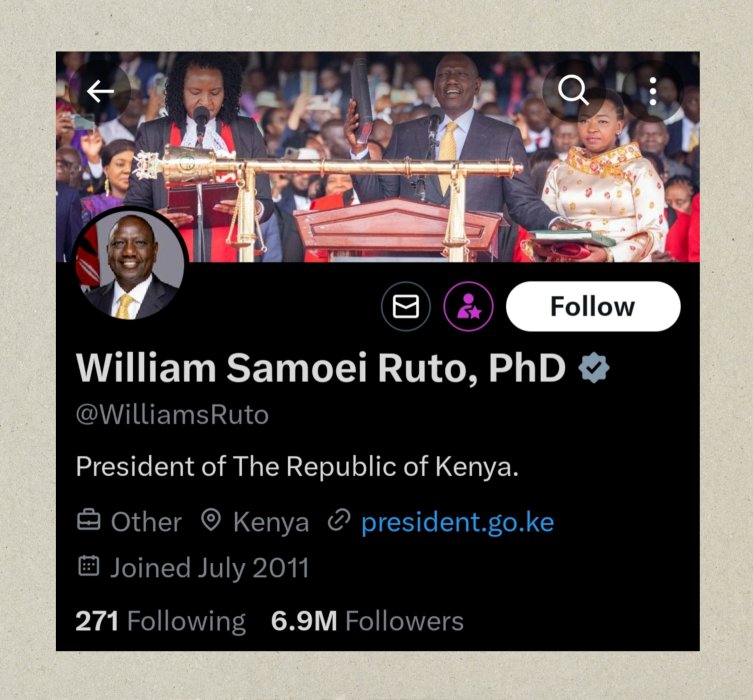Open the inauguration header banner image
Viewport: 753px width, 700px height.
(377, 157)
